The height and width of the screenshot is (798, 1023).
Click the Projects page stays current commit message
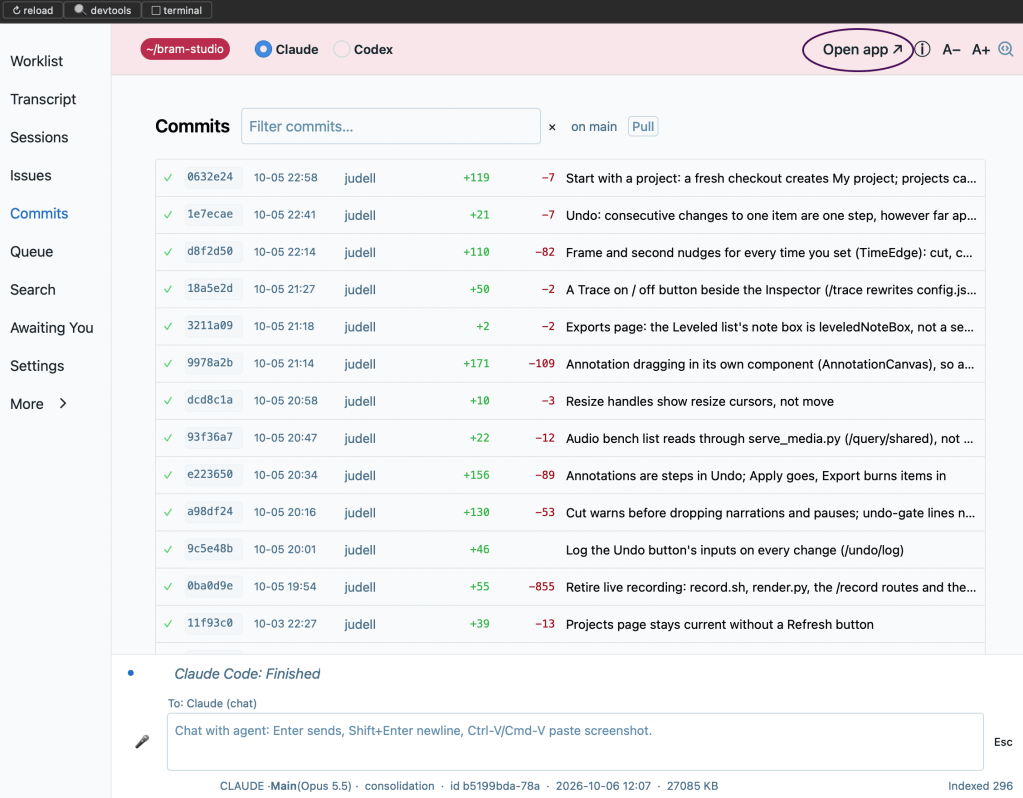(x=720, y=624)
